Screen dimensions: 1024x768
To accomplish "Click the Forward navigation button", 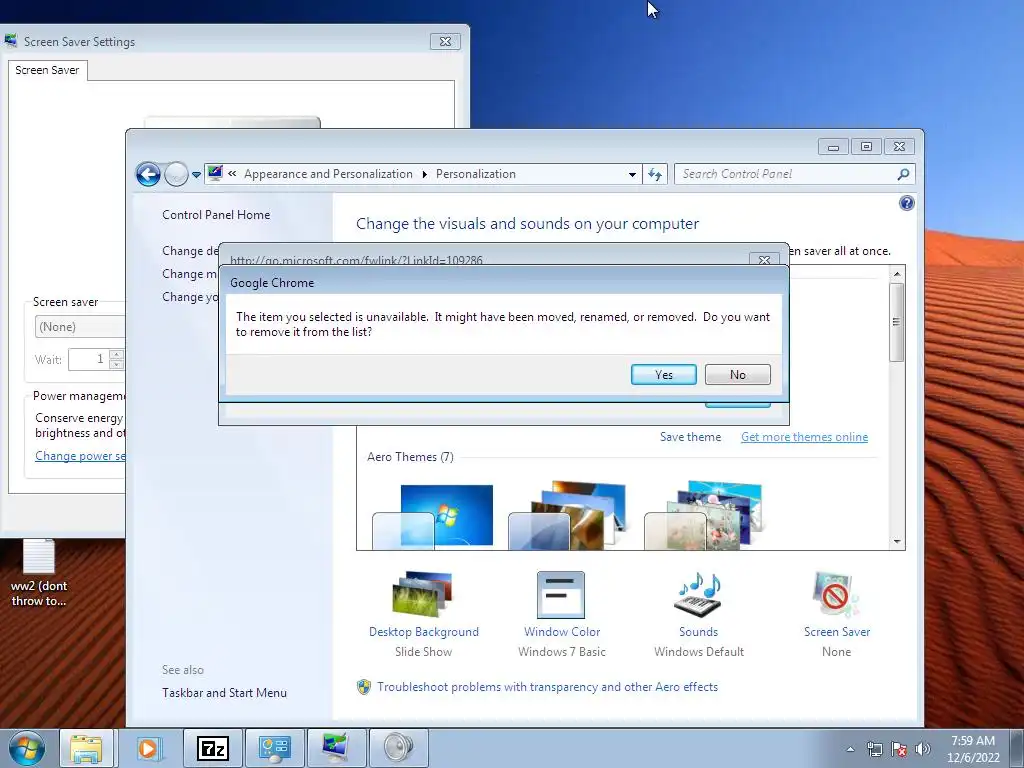I will (x=176, y=174).
